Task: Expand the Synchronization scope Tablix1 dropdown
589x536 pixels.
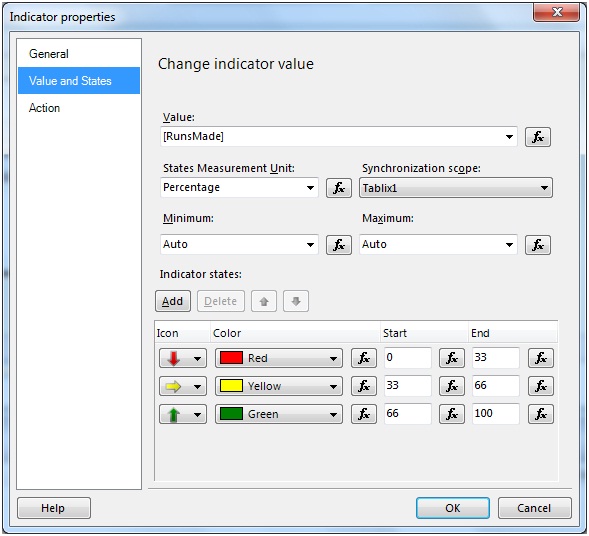Action: [x=456, y=188]
